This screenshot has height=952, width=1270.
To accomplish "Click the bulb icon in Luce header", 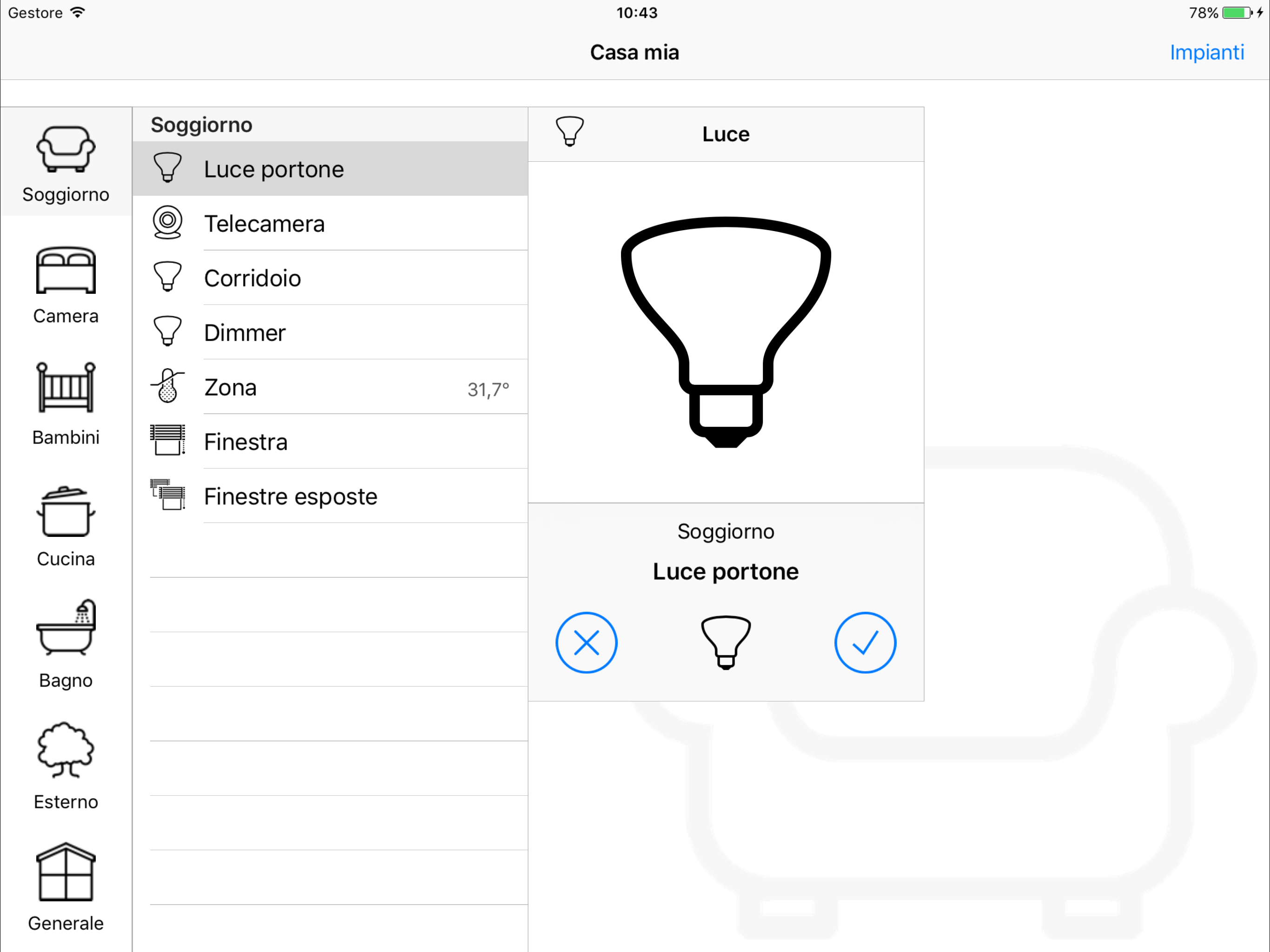I will coord(569,132).
